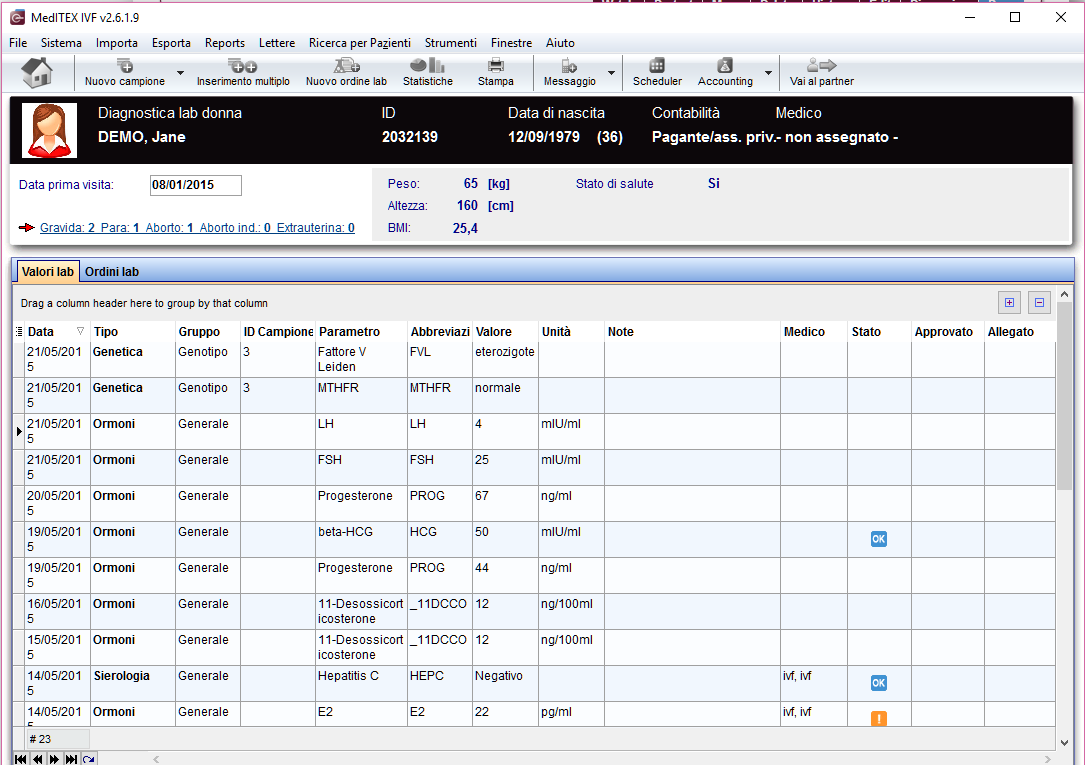Open the File menu
This screenshot has width=1085, height=765.
(18, 43)
